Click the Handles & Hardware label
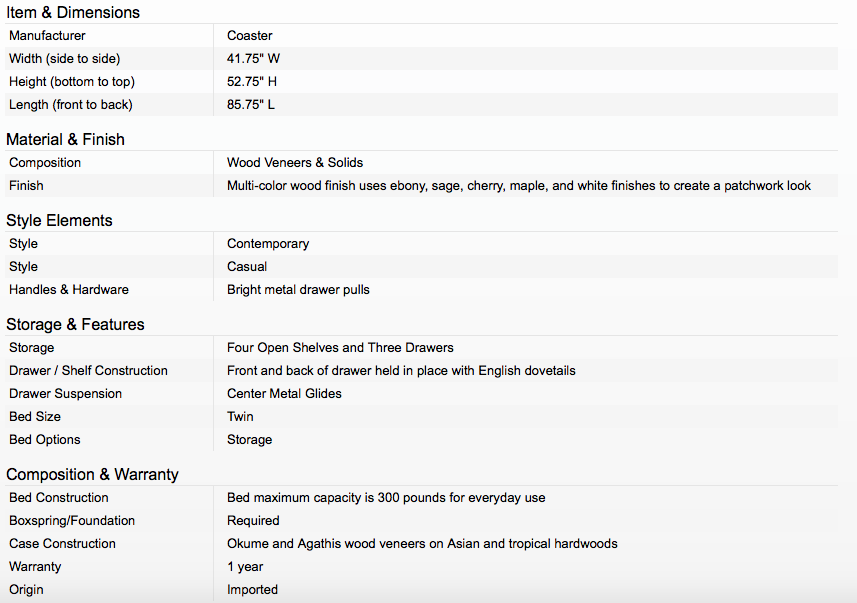Screen dimensions: 857x603 [x=69, y=289]
